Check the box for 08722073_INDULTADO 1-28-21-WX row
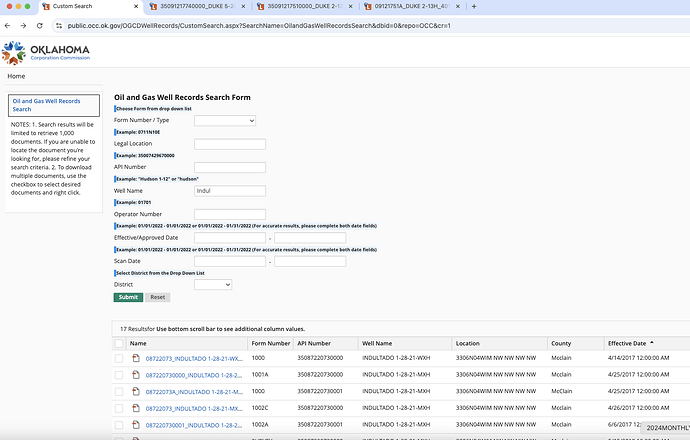 (x=119, y=358)
